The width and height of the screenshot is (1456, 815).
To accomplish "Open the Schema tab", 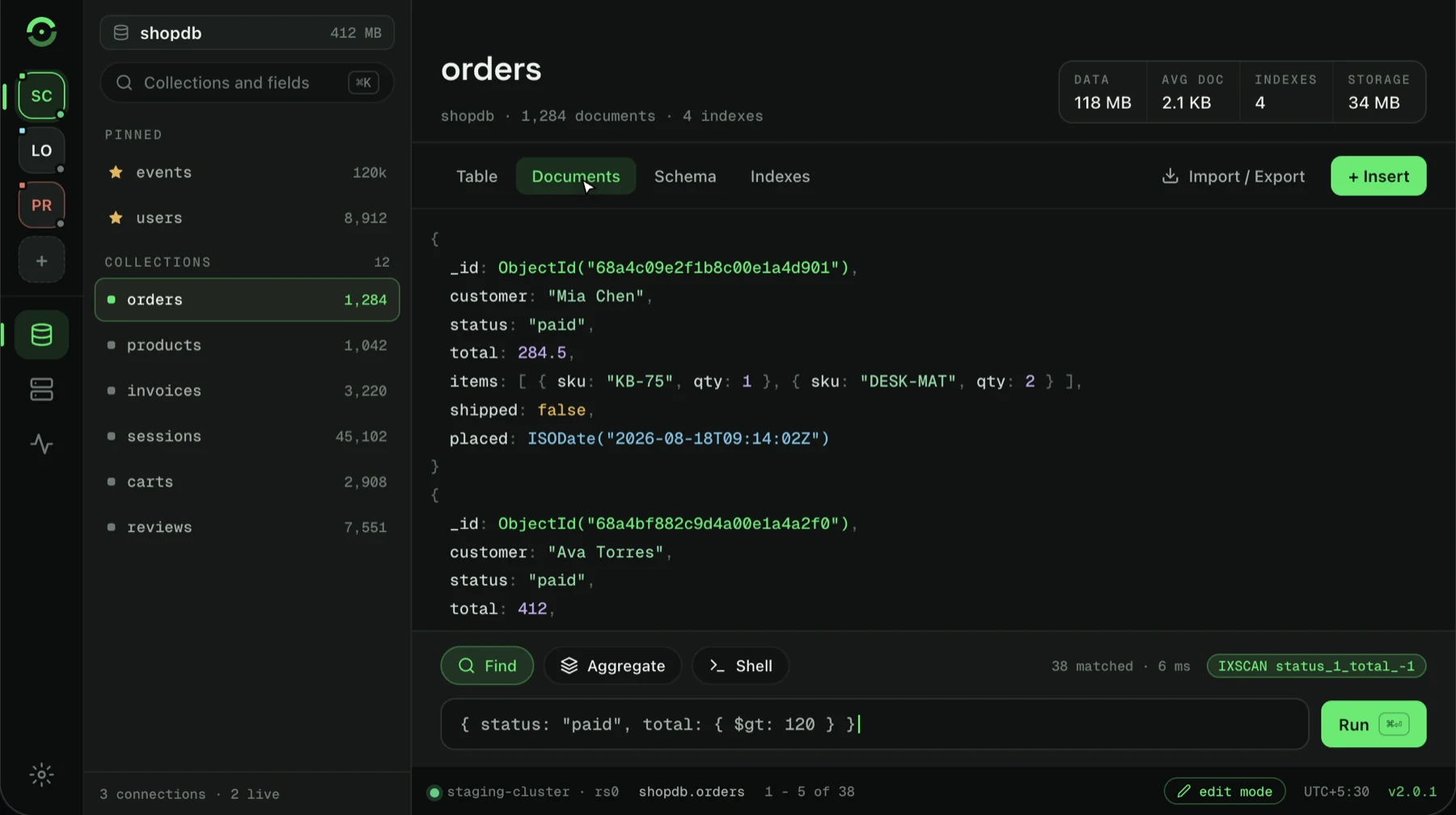I will [685, 176].
